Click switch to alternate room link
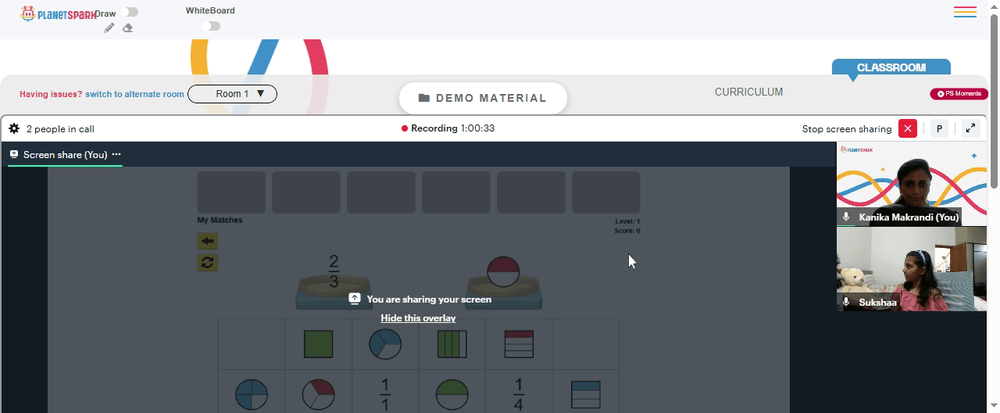 click(135, 94)
